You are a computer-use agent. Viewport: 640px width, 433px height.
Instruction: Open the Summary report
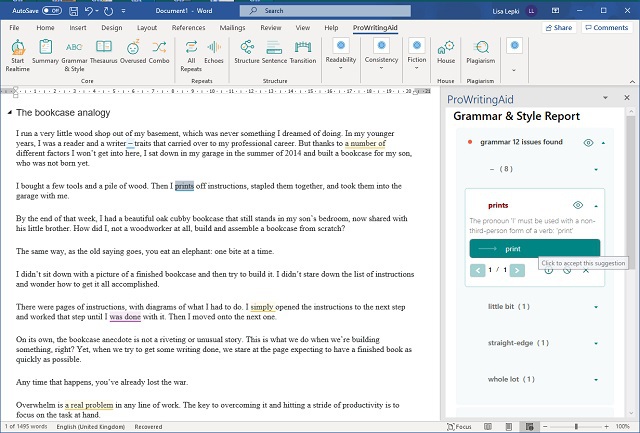click(x=45, y=52)
